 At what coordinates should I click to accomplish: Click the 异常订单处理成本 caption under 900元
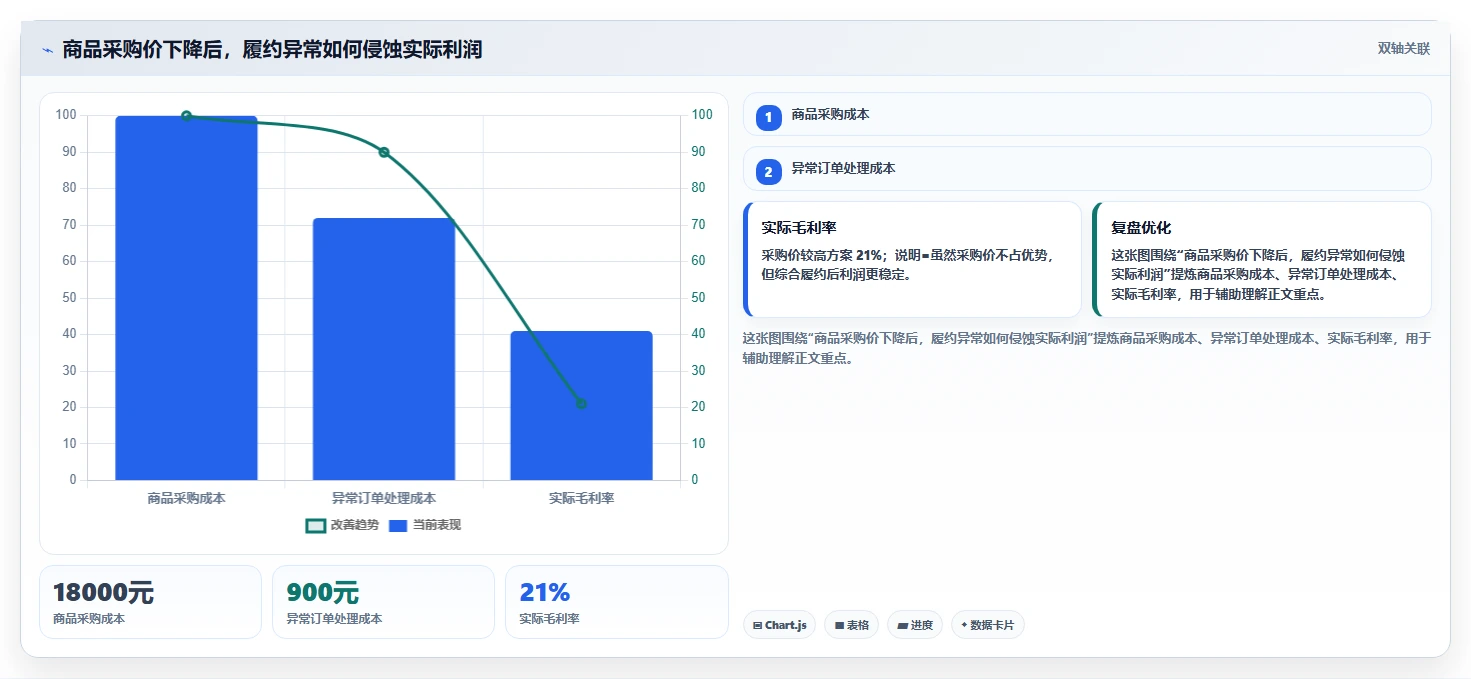coord(334,619)
